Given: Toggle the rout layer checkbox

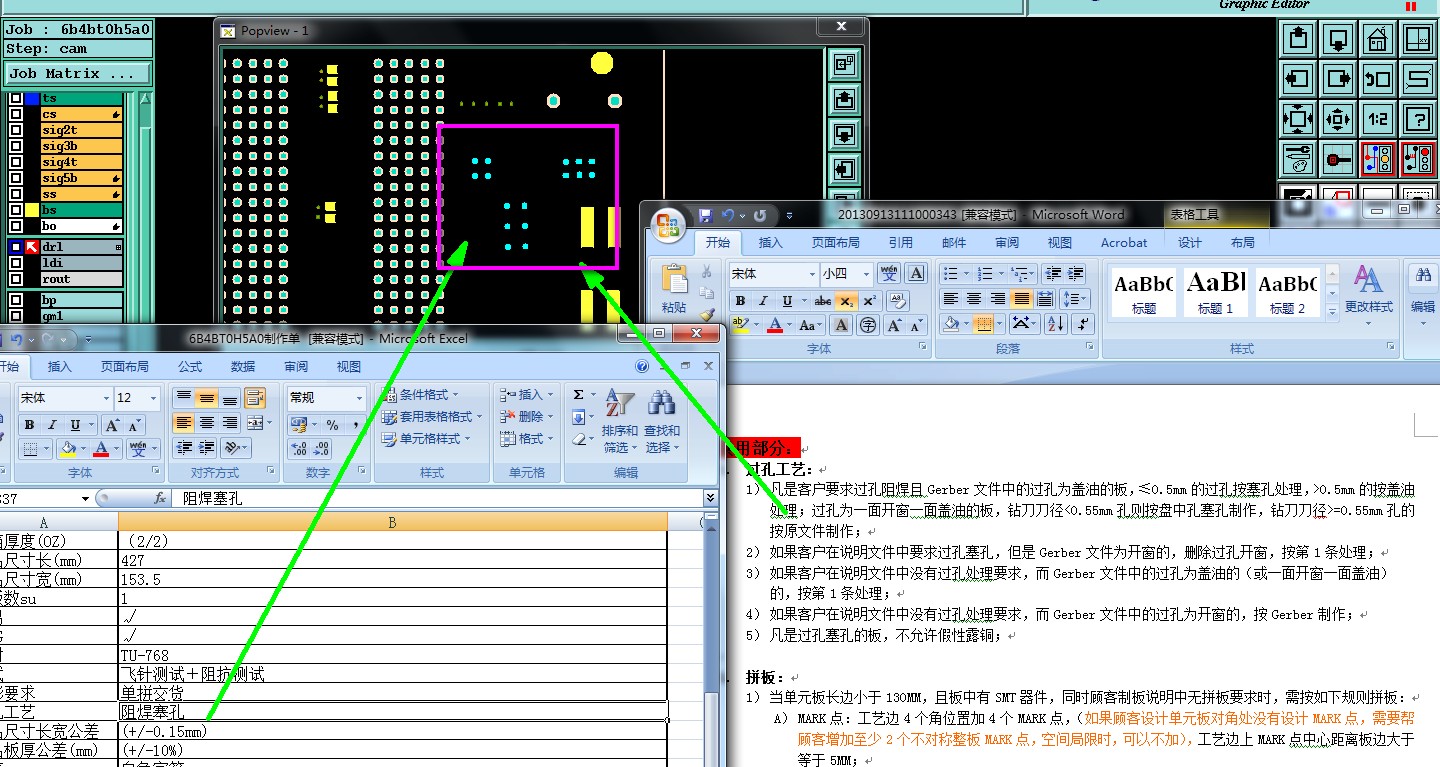Looking at the screenshot, I should [x=15, y=279].
